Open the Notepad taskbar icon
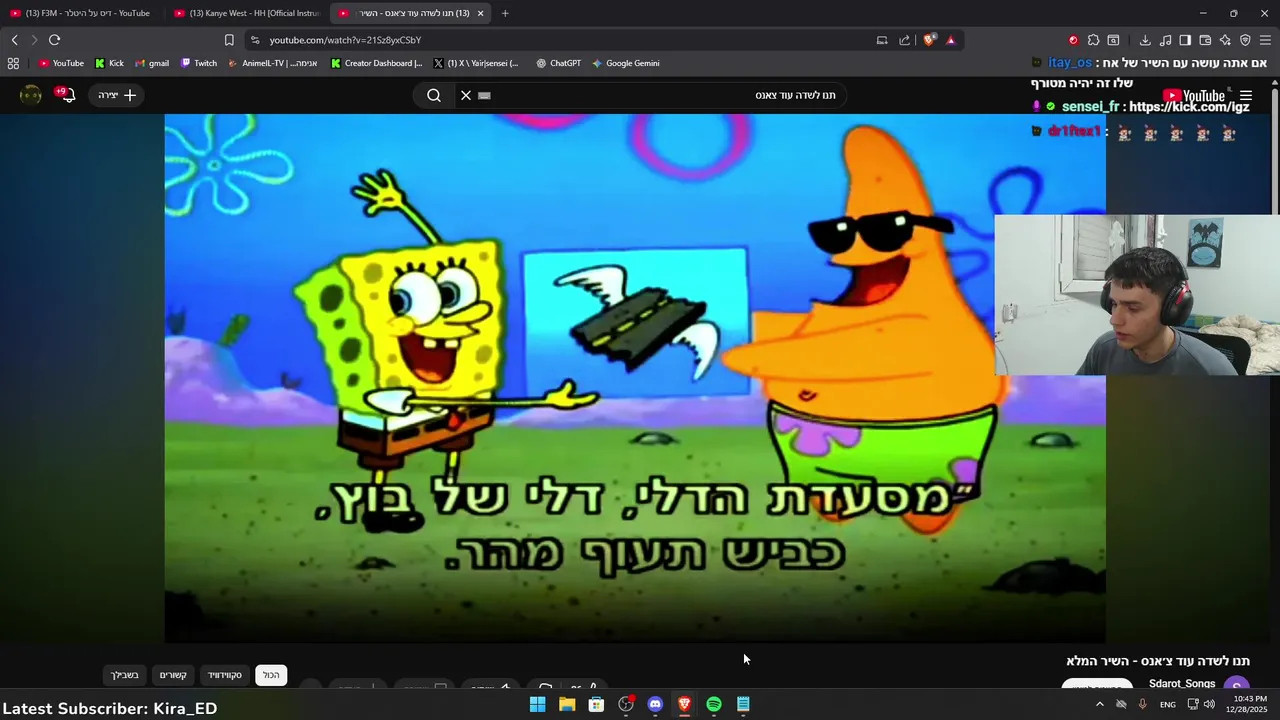1280x720 pixels. pyautogui.click(x=743, y=704)
